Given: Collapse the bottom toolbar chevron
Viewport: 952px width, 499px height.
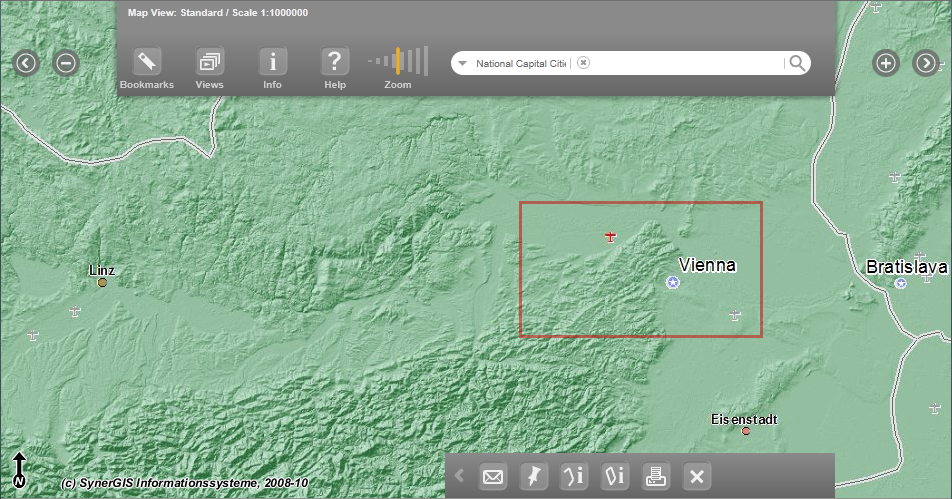Looking at the screenshot, I should point(460,476).
